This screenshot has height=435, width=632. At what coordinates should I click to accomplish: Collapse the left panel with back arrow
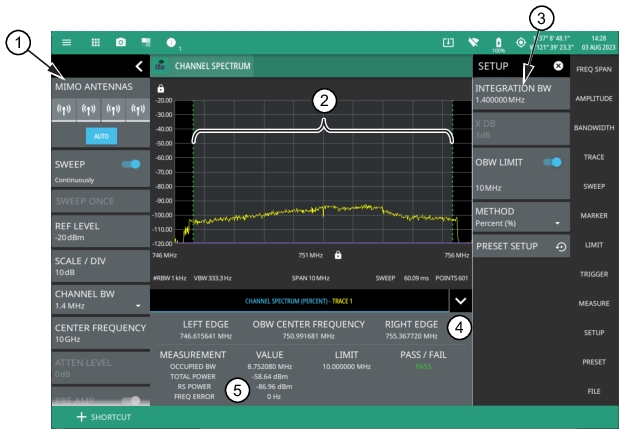click(138, 66)
